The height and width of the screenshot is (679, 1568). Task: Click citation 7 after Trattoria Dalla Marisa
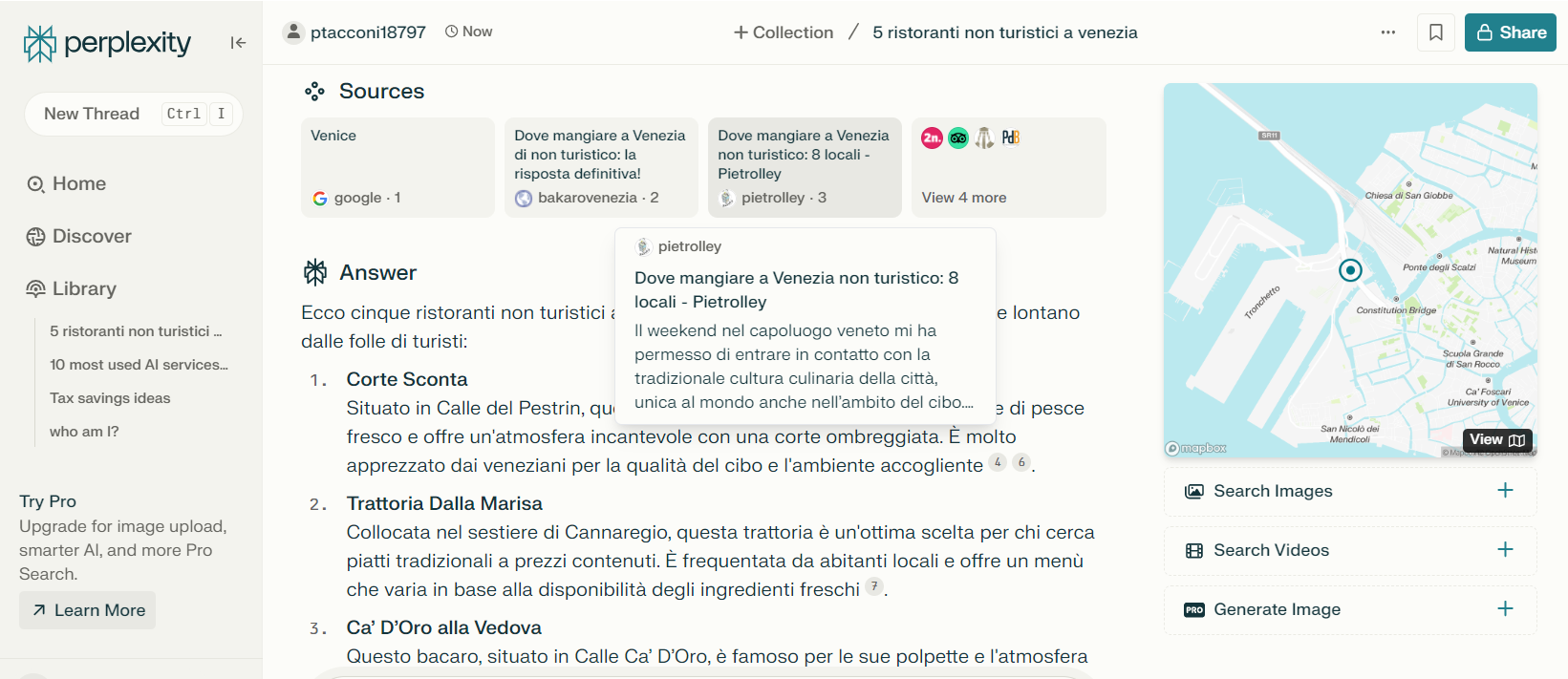coord(874,586)
